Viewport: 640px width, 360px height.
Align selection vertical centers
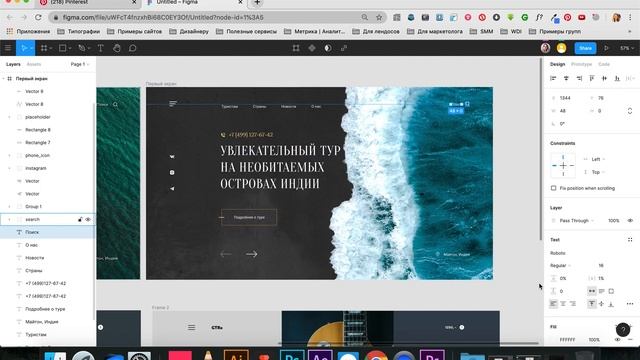coord(604,78)
